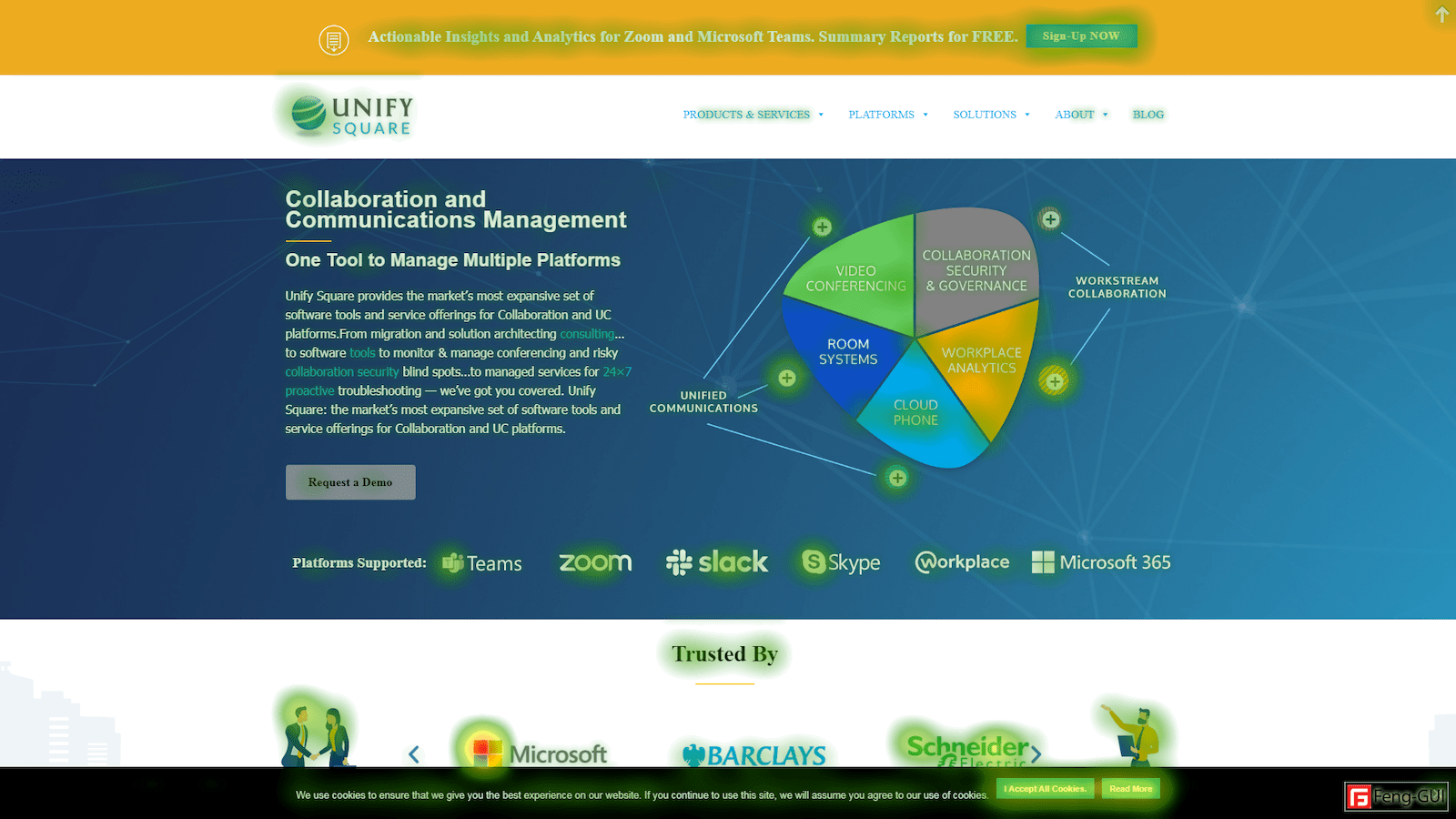Screen dimensions: 1456x819
Task: Select the Workplace Analytics pie segment
Action: pos(981,360)
